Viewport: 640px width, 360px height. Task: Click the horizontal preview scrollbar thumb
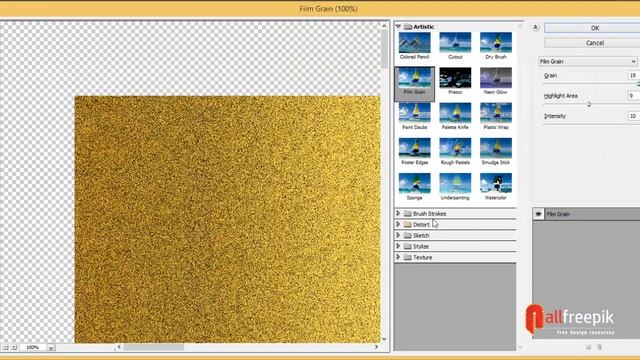(x=154, y=347)
